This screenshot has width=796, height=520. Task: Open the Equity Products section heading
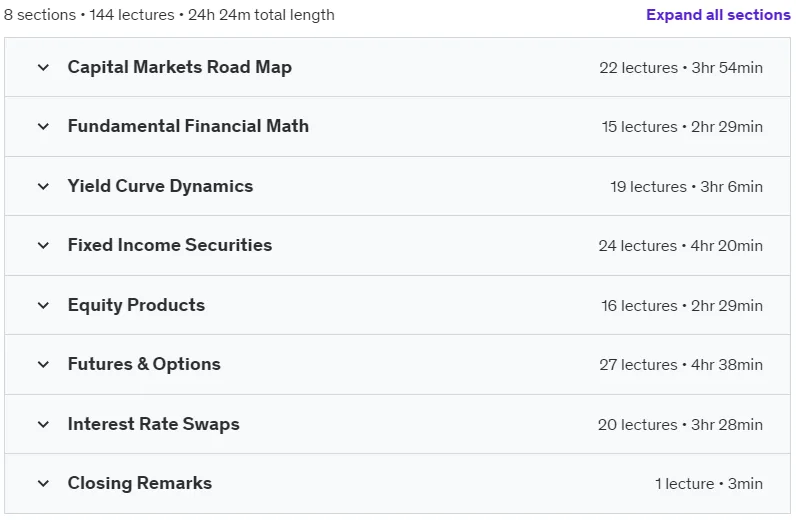tap(137, 305)
